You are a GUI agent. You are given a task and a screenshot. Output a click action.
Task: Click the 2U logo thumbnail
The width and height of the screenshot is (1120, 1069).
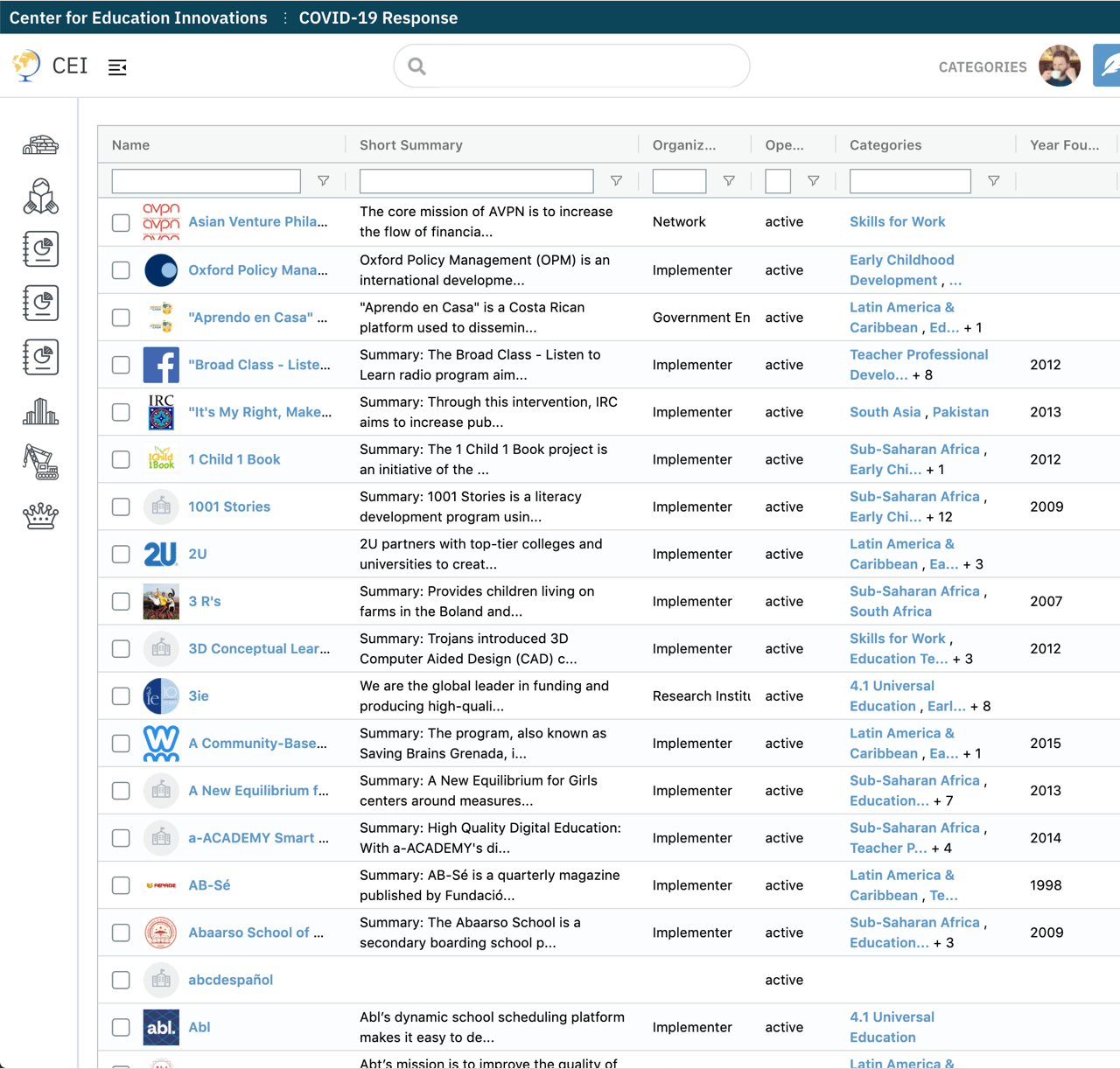(x=161, y=554)
